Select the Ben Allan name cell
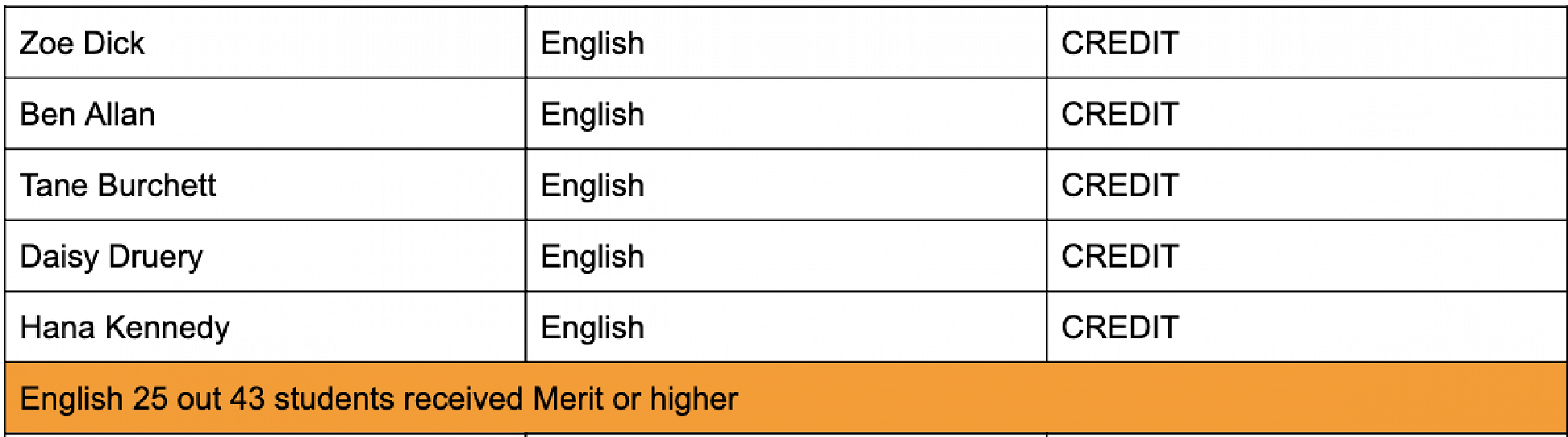The height and width of the screenshot is (437, 1568). 87,115
